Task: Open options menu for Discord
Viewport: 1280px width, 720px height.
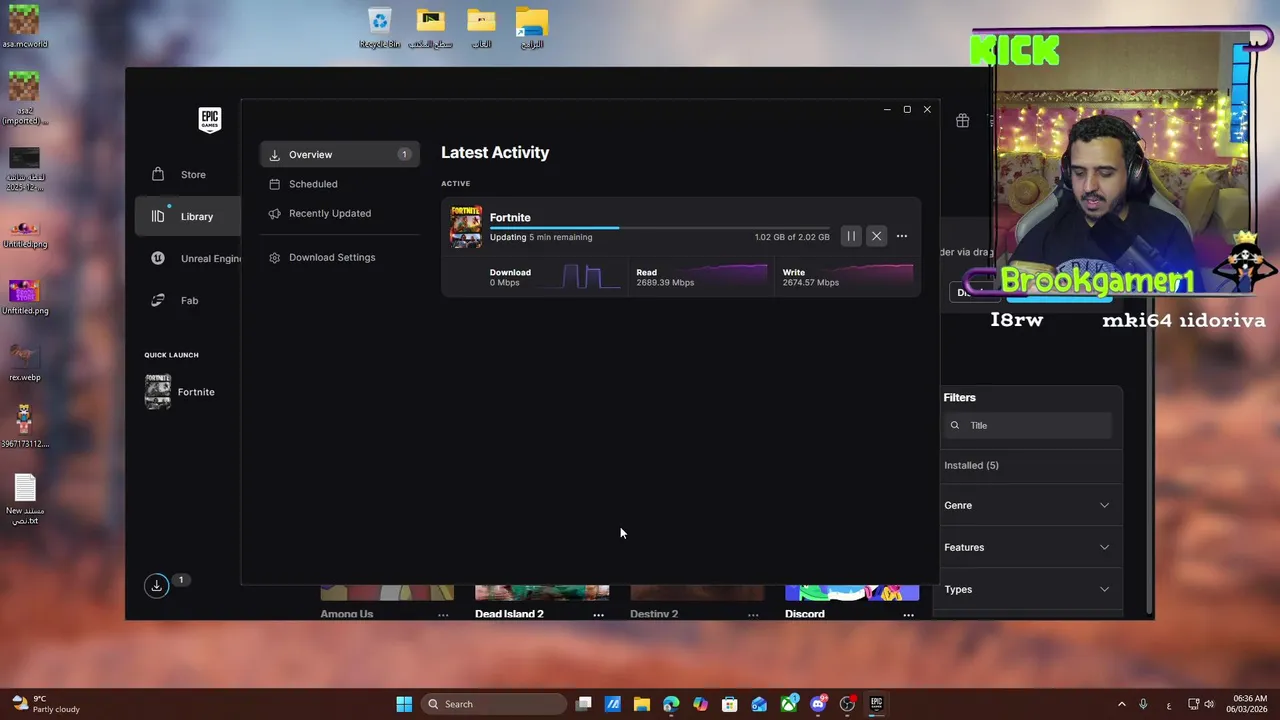Action: (x=908, y=615)
